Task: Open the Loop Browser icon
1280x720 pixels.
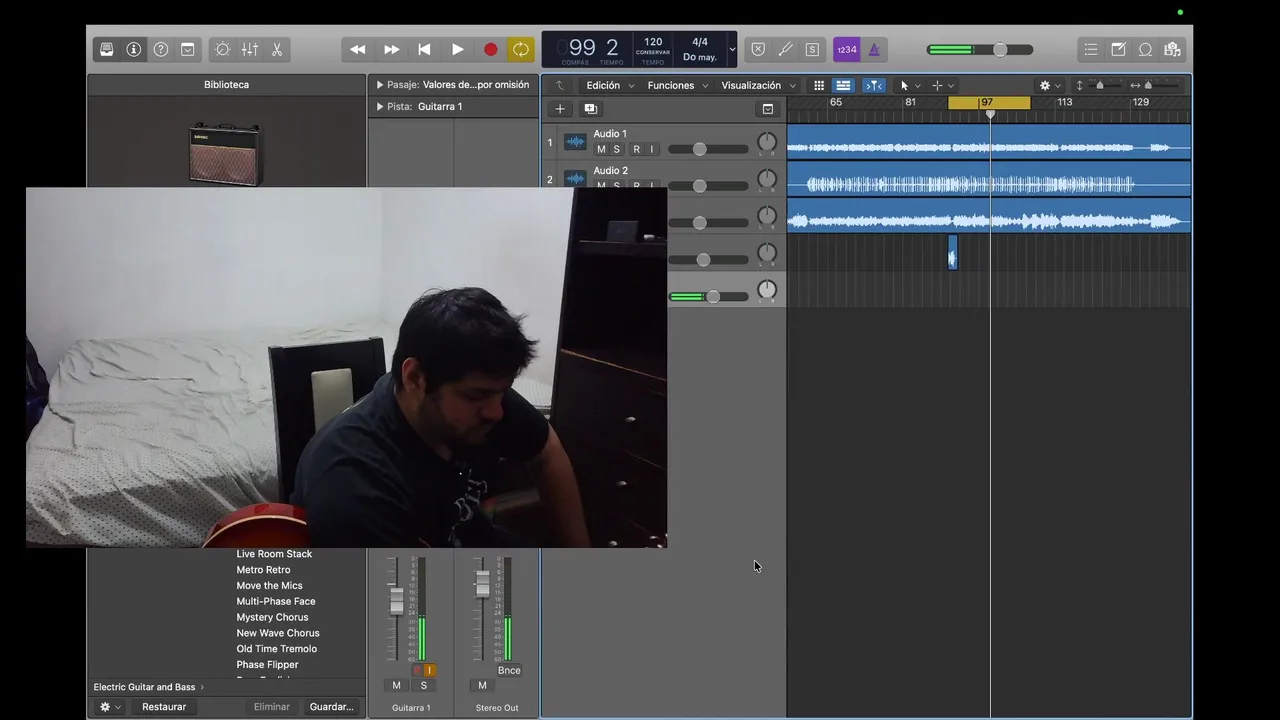Action: 1146,49
